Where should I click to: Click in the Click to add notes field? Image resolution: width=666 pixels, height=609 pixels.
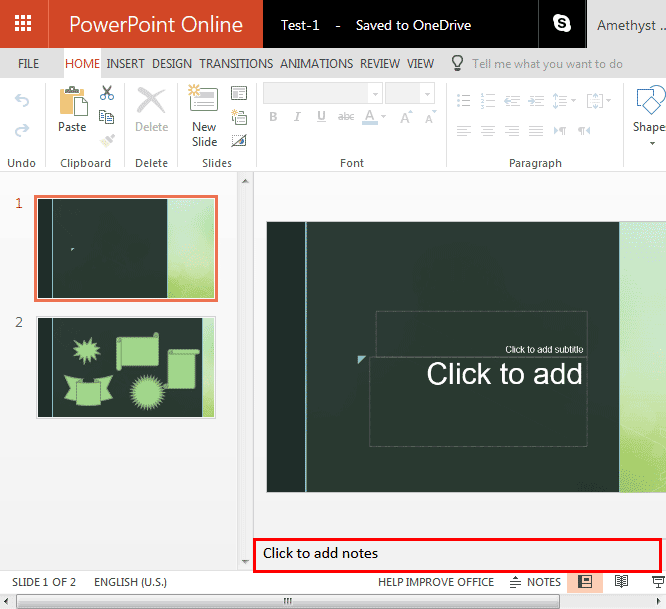coord(457,555)
